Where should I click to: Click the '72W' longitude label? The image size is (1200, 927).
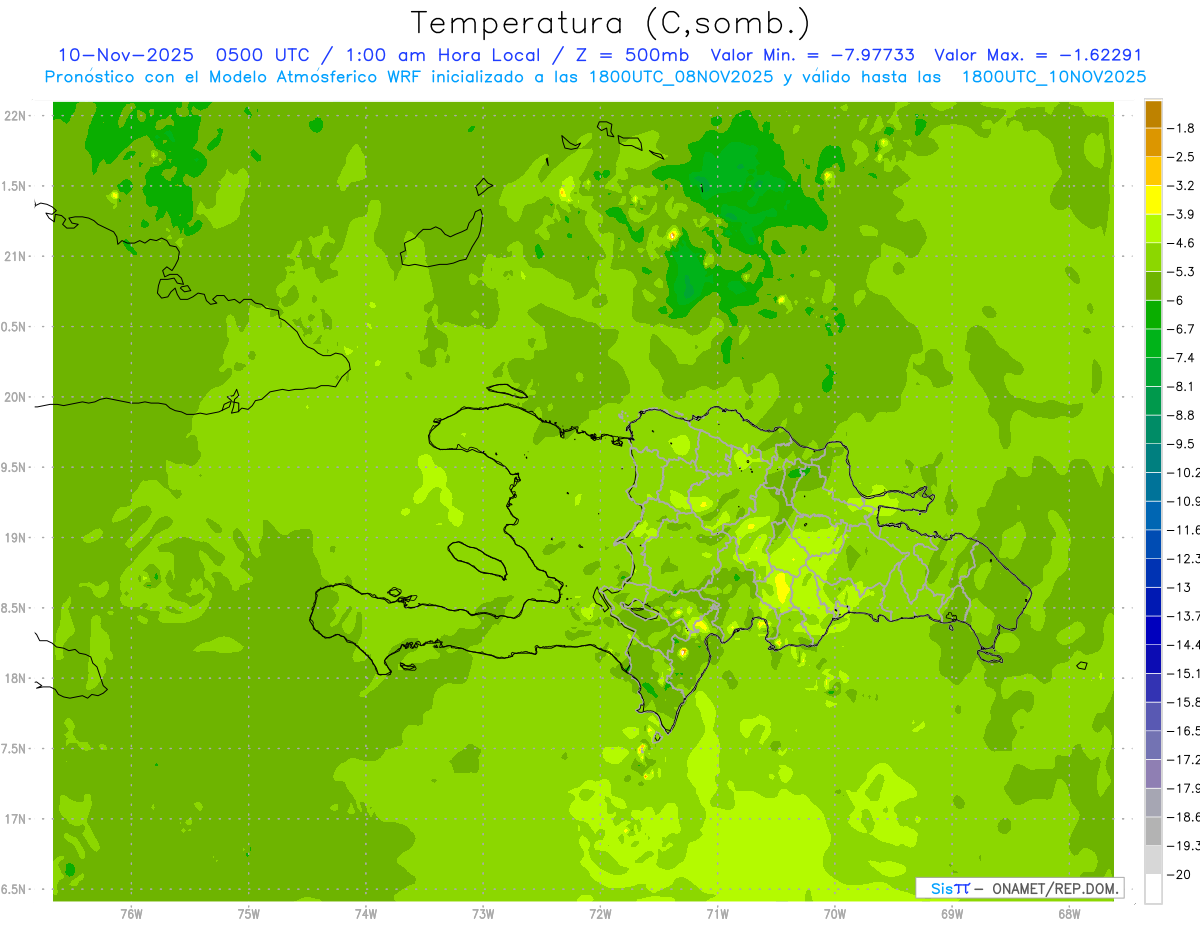pos(600,914)
